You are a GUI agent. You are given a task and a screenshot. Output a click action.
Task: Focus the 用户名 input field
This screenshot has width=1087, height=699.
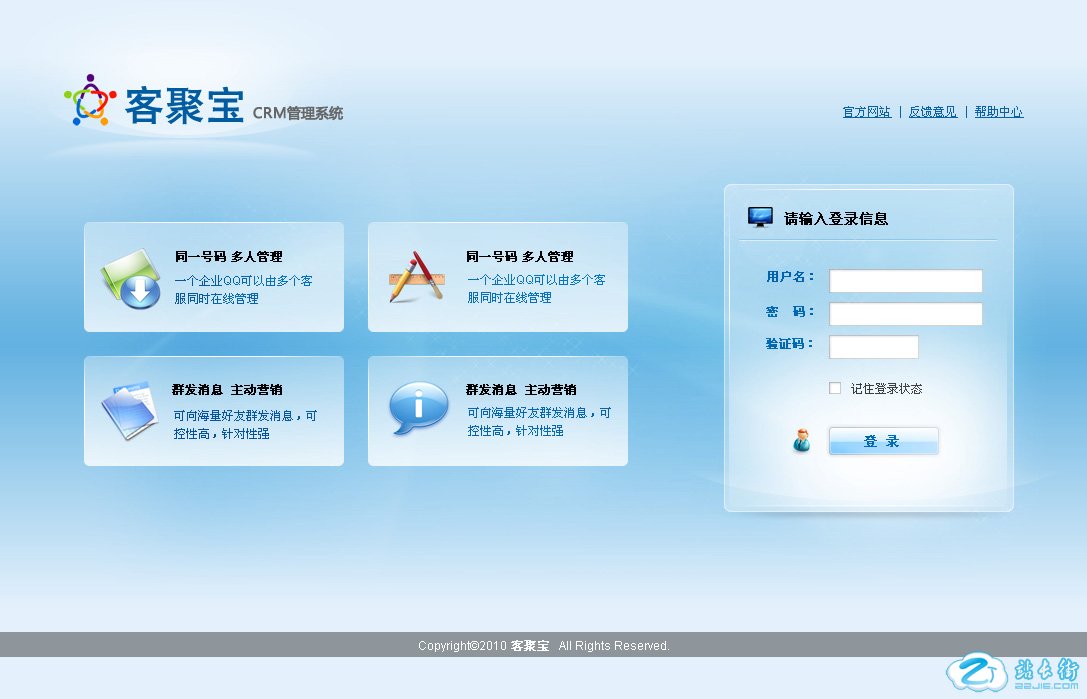pyautogui.click(x=905, y=281)
